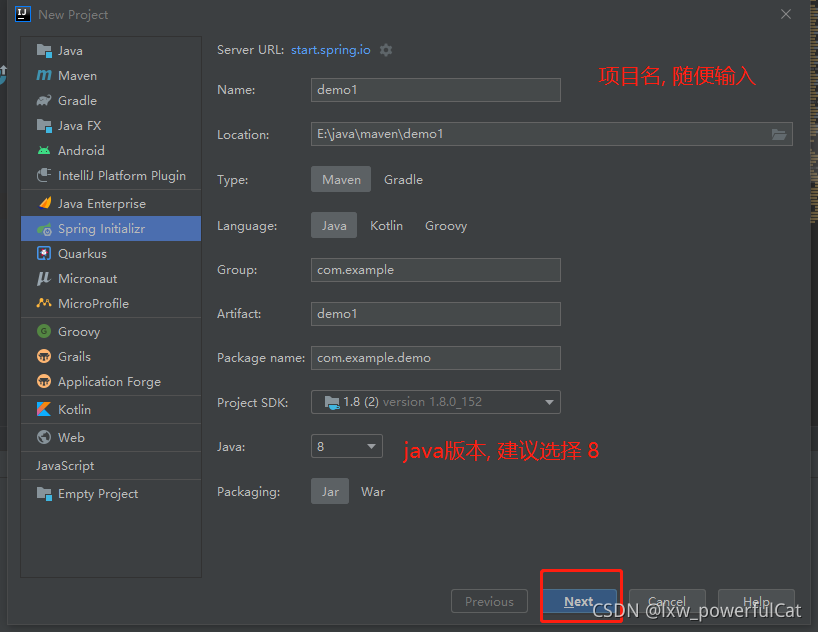The width and height of the screenshot is (818, 632).
Task: Click the Kotlin K icon
Action: point(44,409)
